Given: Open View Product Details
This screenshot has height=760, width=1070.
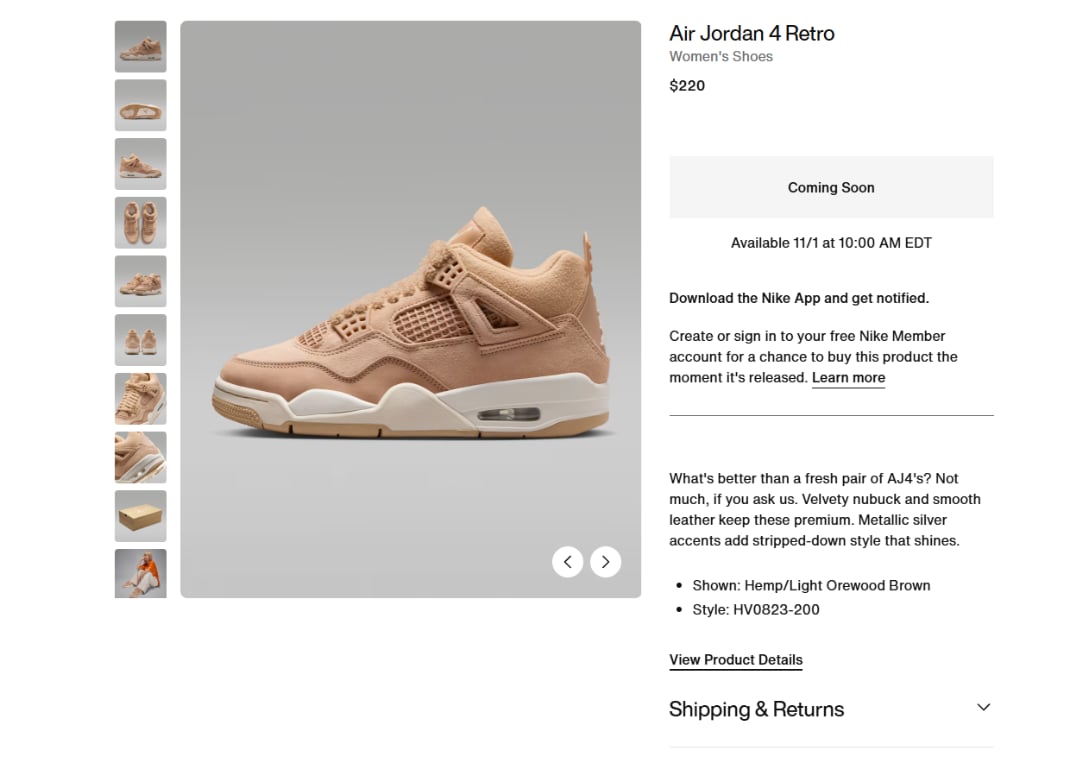Looking at the screenshot, I should click(735, 659).
